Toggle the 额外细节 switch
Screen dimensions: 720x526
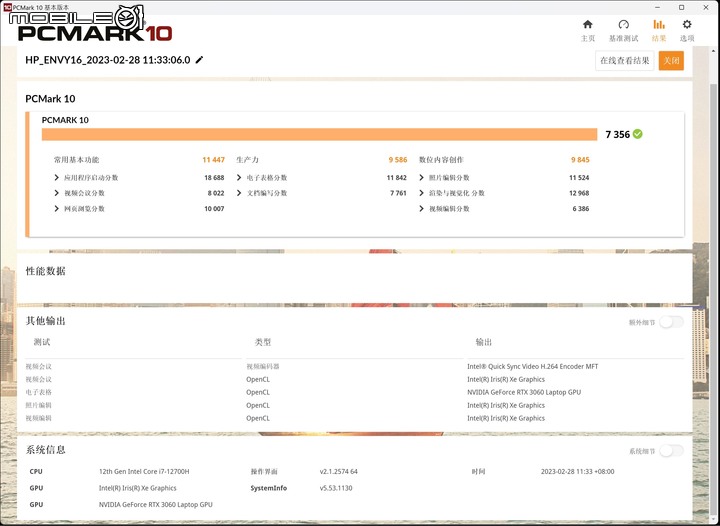671,322
